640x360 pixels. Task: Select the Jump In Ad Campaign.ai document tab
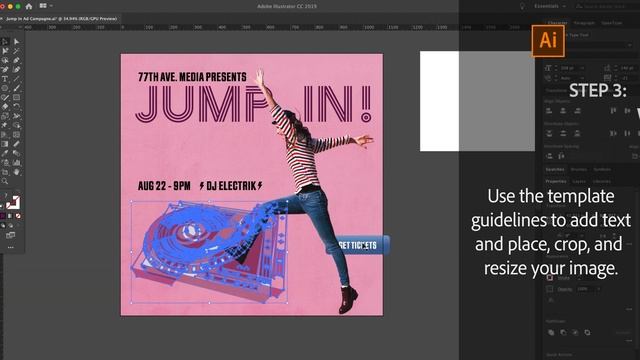coord(61,19)
